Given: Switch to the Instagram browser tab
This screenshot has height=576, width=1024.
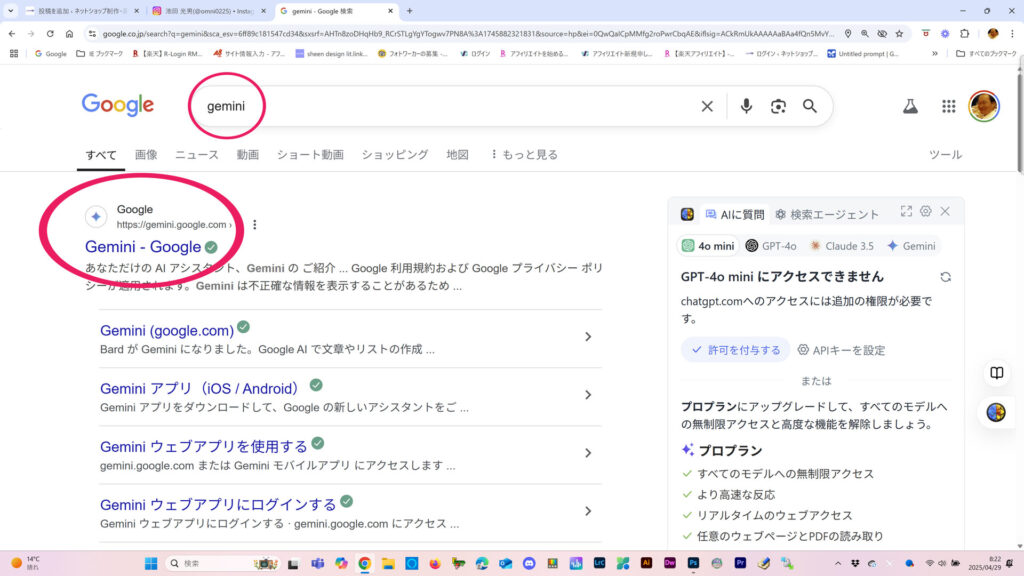Looking at the screenshot, I should (209, 11).
